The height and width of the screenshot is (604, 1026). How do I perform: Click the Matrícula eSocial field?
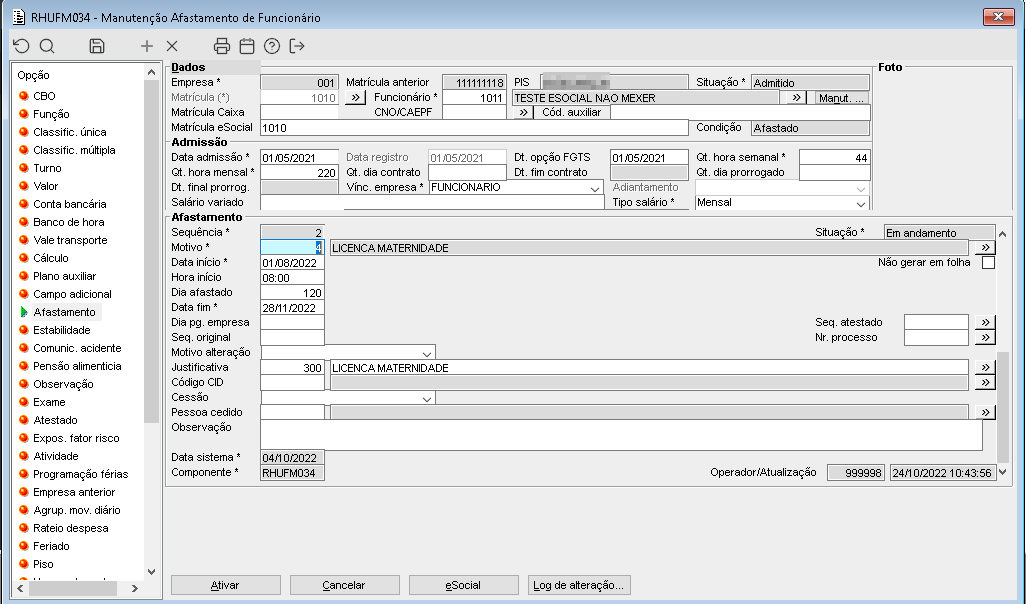point(474,128)
